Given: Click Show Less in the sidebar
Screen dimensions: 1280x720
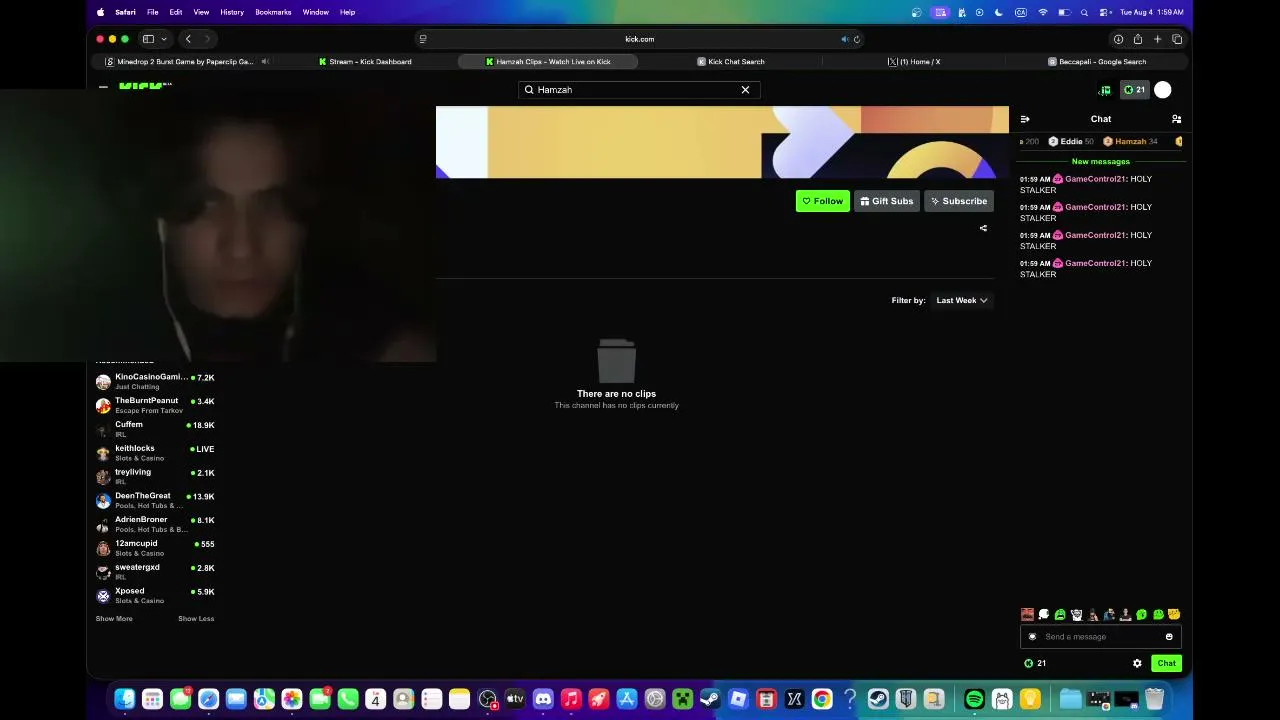Looking at the screenshot, I should [196, 619].
